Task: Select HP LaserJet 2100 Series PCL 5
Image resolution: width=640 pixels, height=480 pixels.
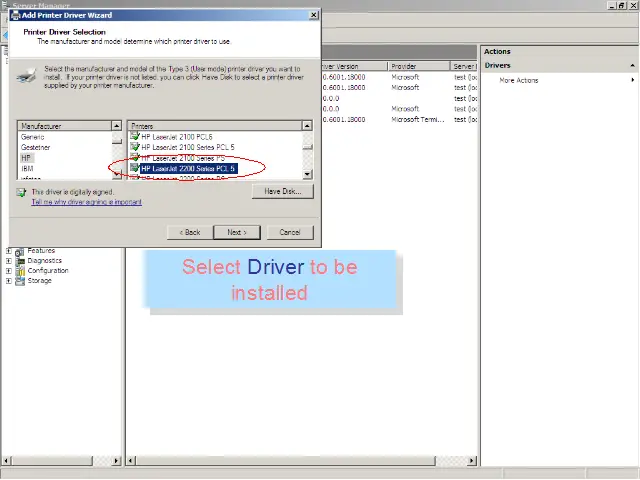Action: (x=188, y=147)
